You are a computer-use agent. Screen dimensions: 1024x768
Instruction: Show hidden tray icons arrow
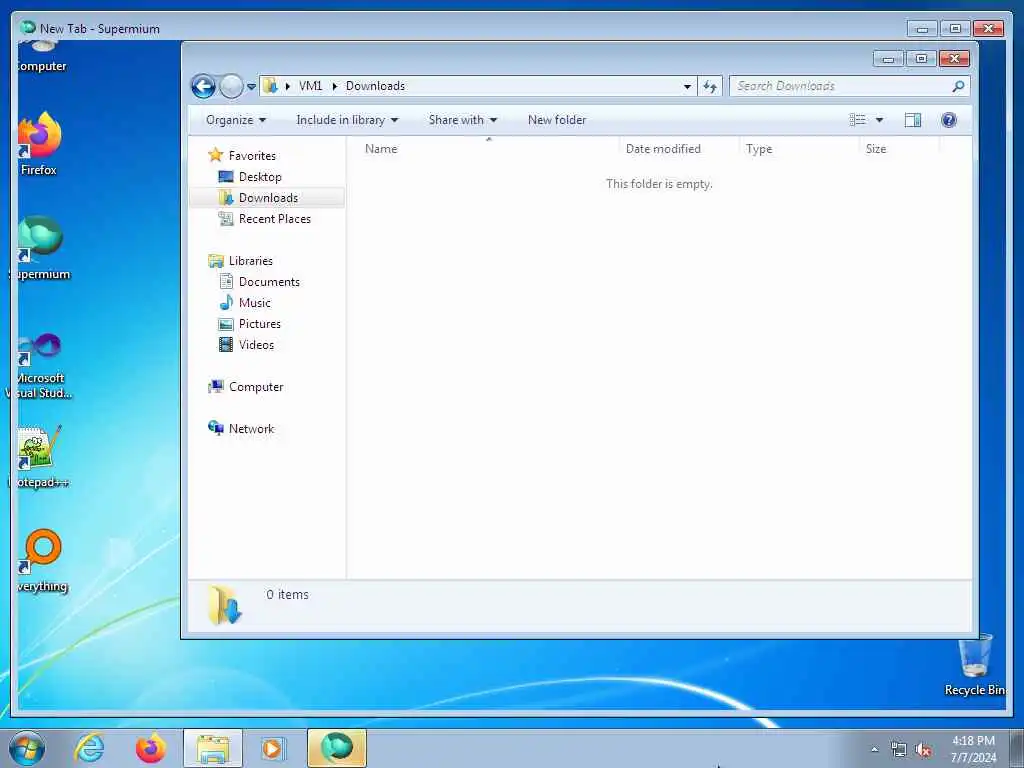(874, 750)
